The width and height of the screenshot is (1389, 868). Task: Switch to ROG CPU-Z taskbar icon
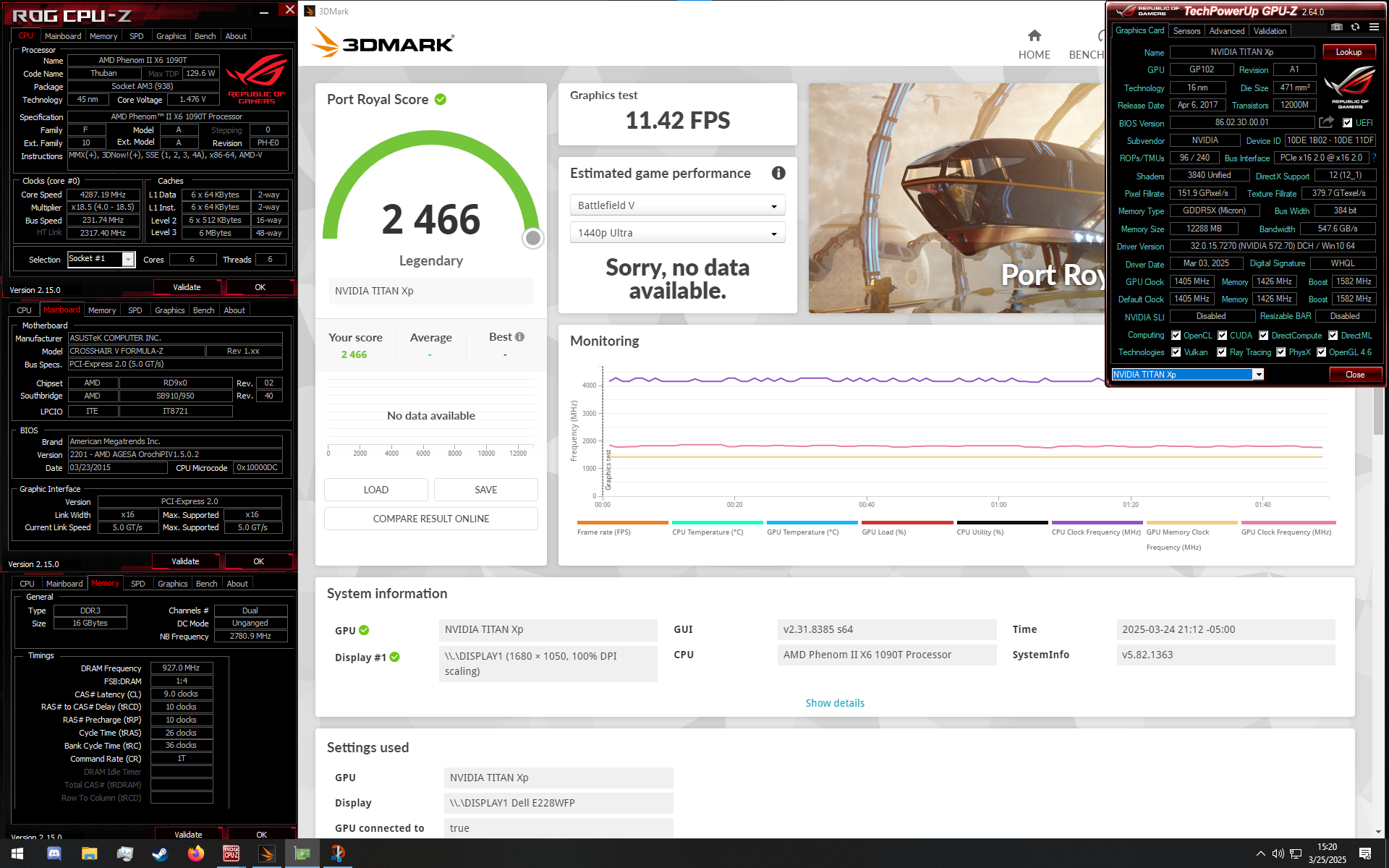231,854
